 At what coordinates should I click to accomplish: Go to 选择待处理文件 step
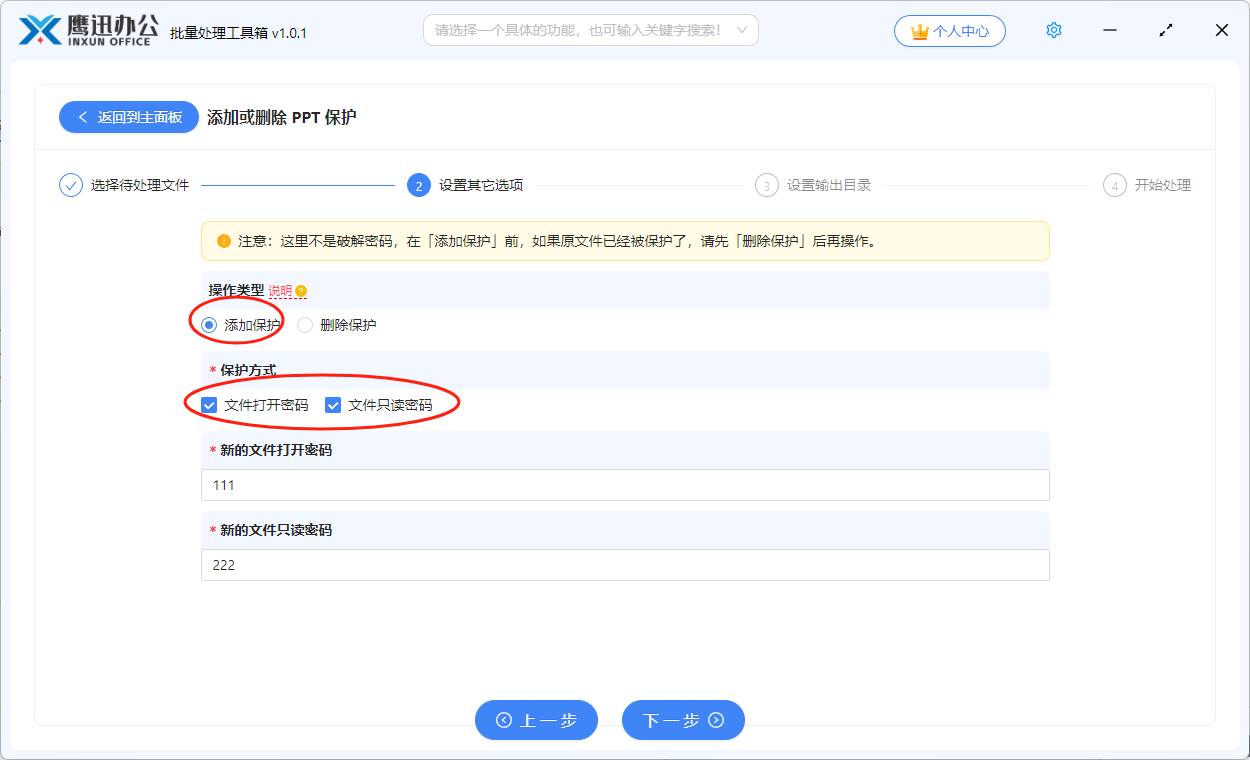pyautogui.click(x=140, y=185)
